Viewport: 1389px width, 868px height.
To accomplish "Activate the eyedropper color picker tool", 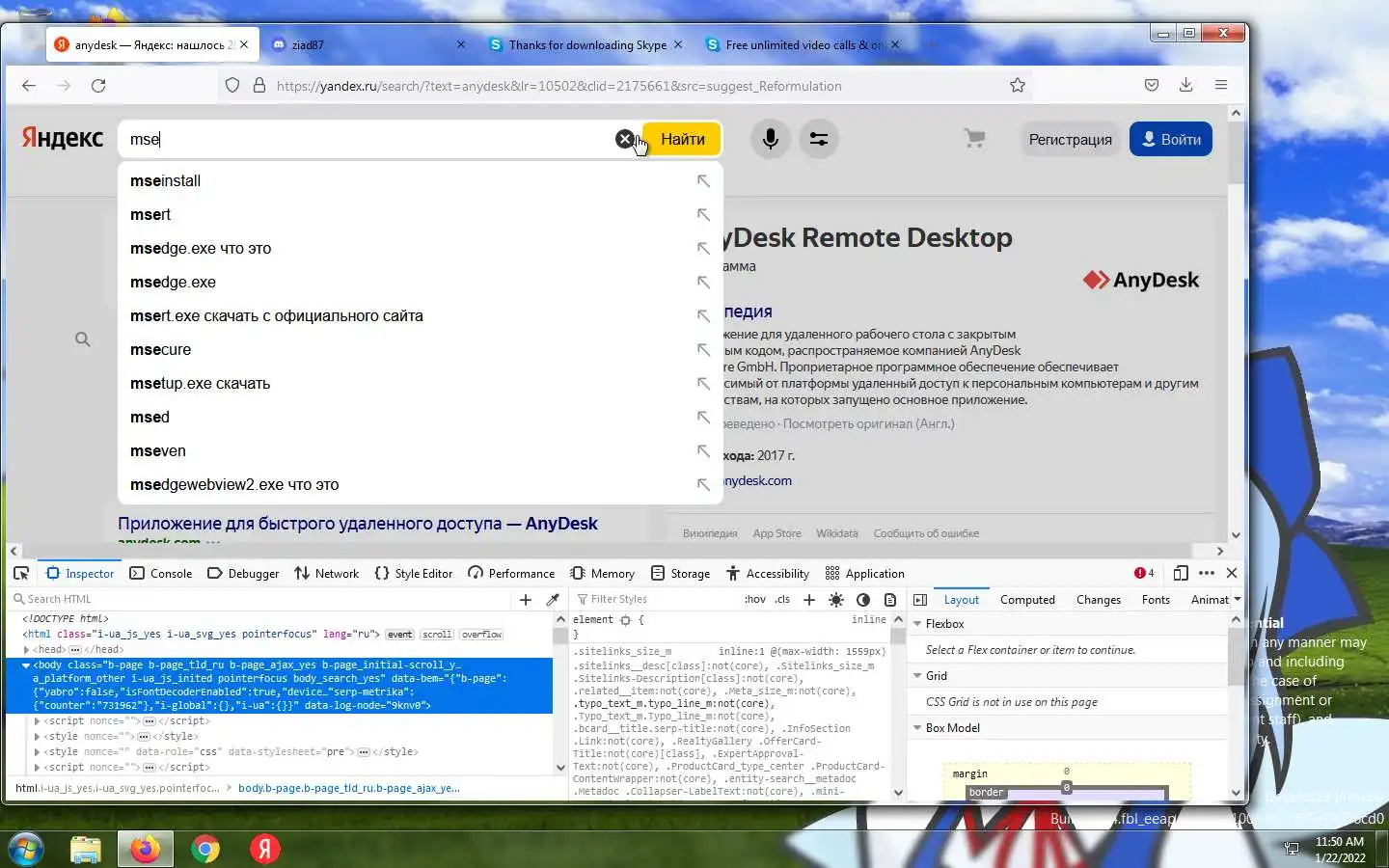I will [x=553, y=600].
